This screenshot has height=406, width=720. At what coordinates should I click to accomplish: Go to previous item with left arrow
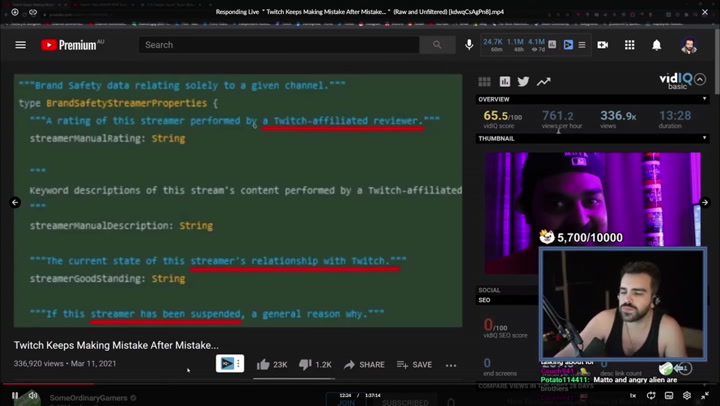click(x=15, y=202)
